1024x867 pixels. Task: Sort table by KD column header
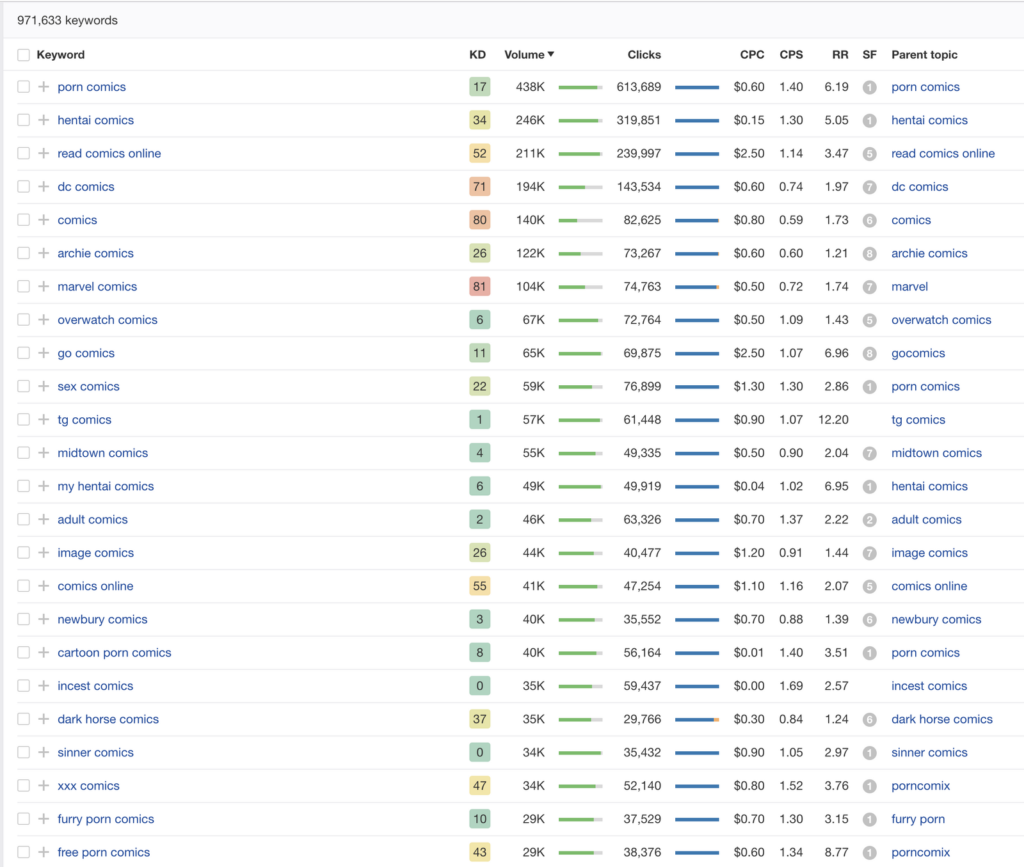point(477,55)
